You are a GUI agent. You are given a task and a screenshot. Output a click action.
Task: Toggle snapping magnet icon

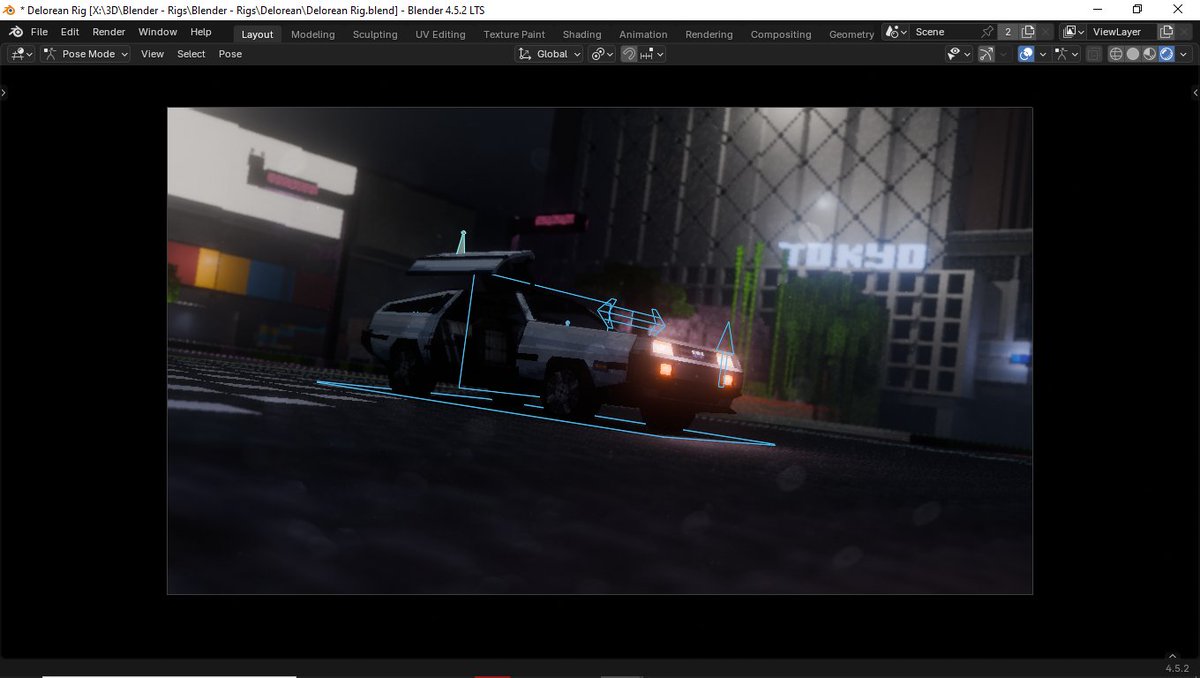[629, 54]
